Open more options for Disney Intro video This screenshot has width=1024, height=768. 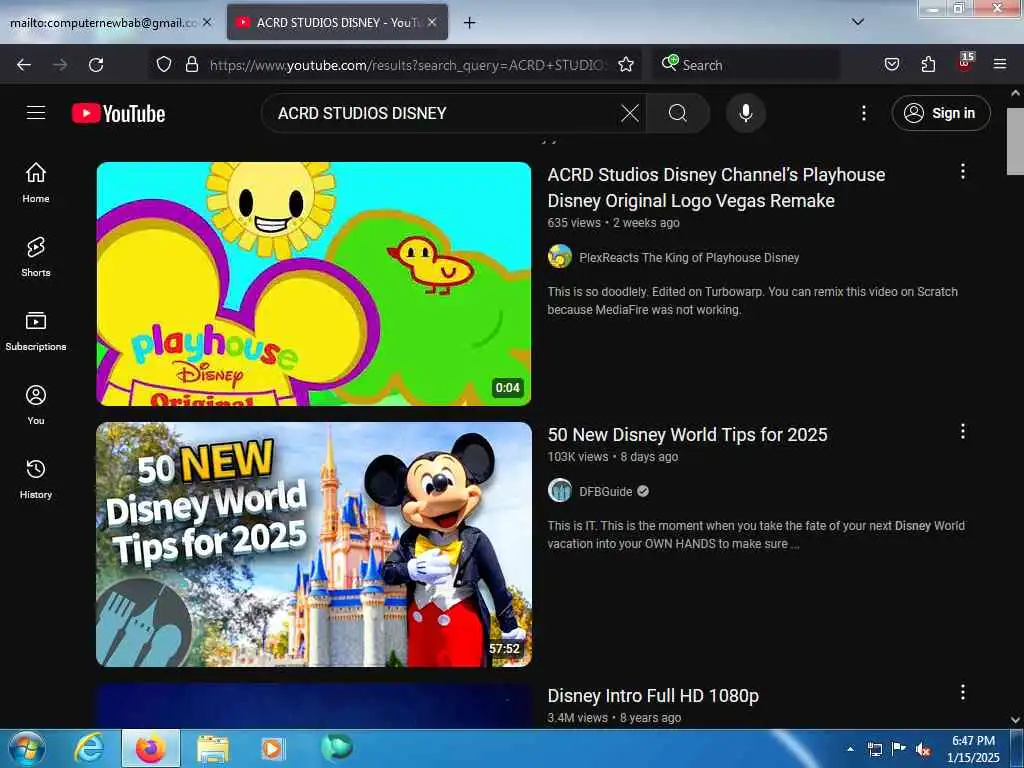coord(963,692)
